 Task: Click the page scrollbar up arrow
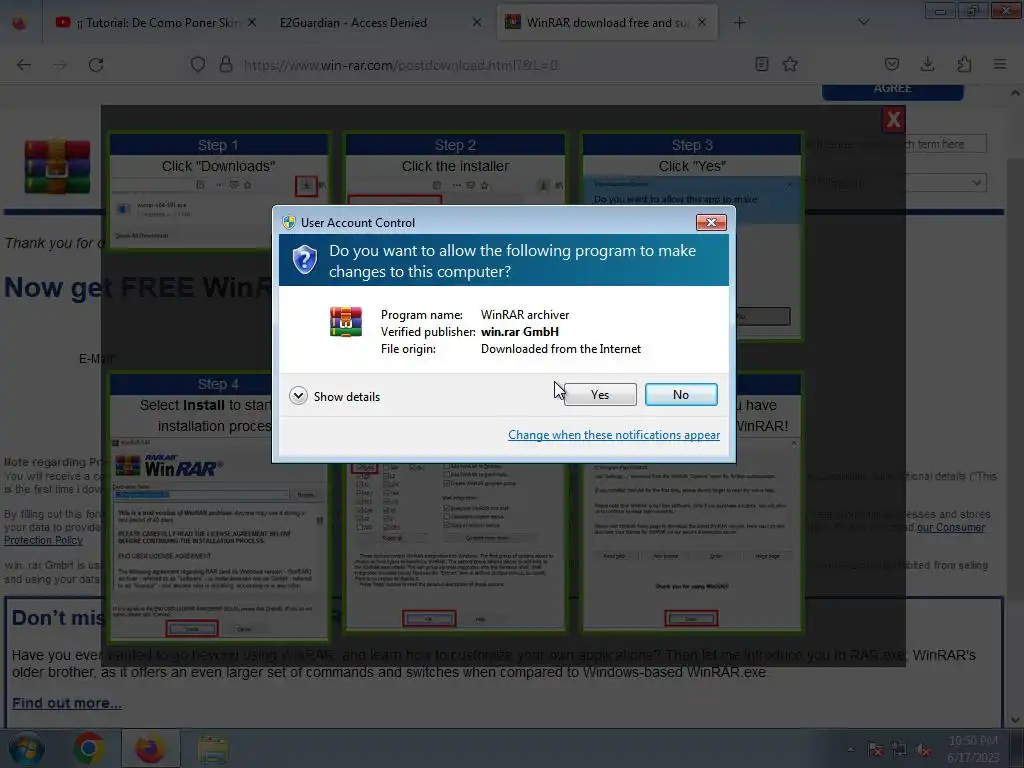click(x=1016, y=93)
